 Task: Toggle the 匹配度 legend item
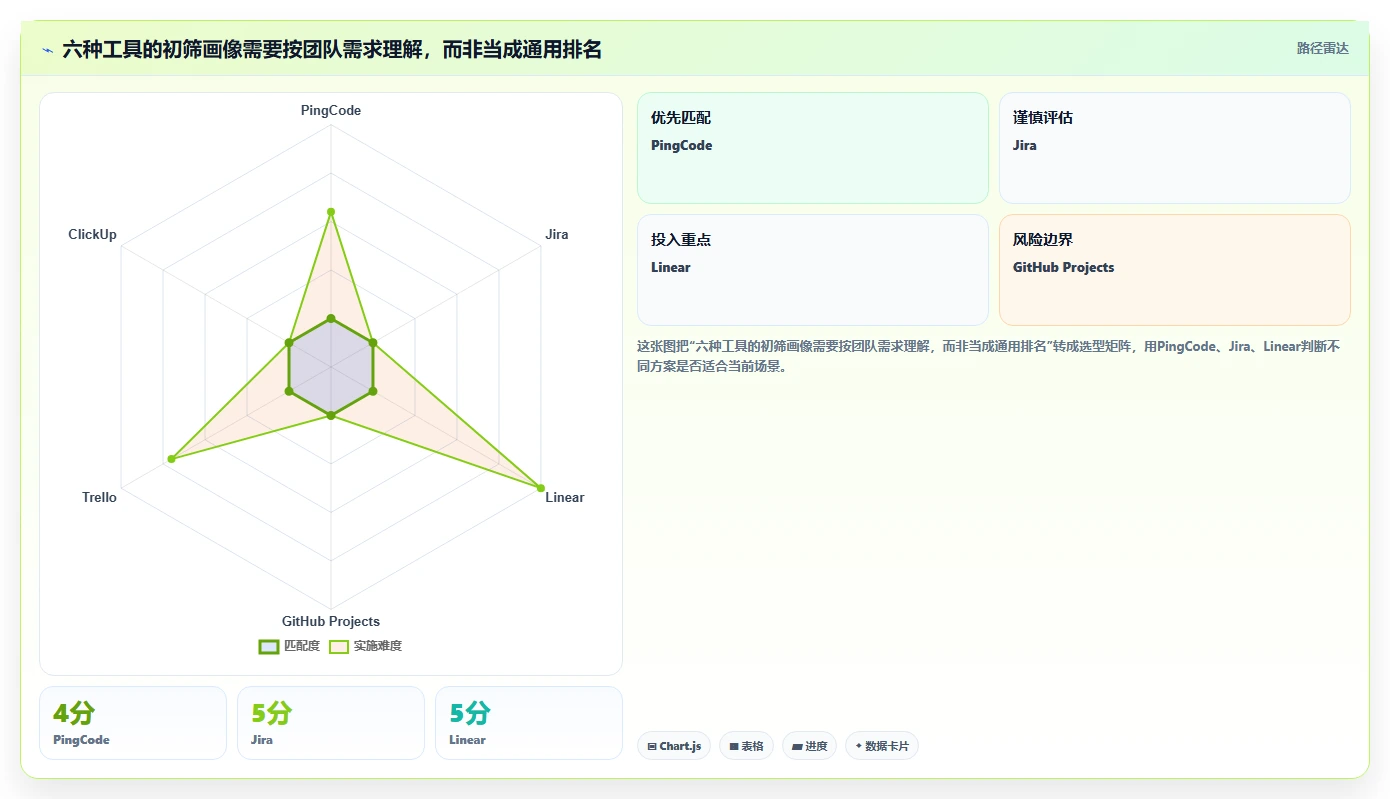coord(290,646)
